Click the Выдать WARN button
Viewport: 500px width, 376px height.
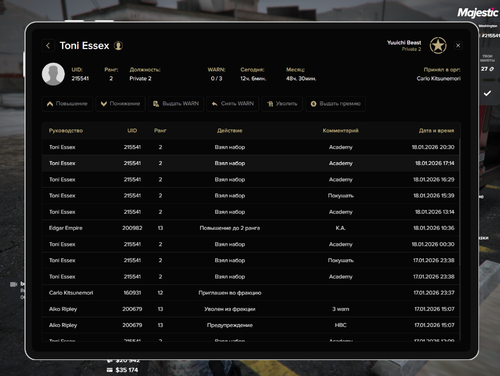(176, 104)
